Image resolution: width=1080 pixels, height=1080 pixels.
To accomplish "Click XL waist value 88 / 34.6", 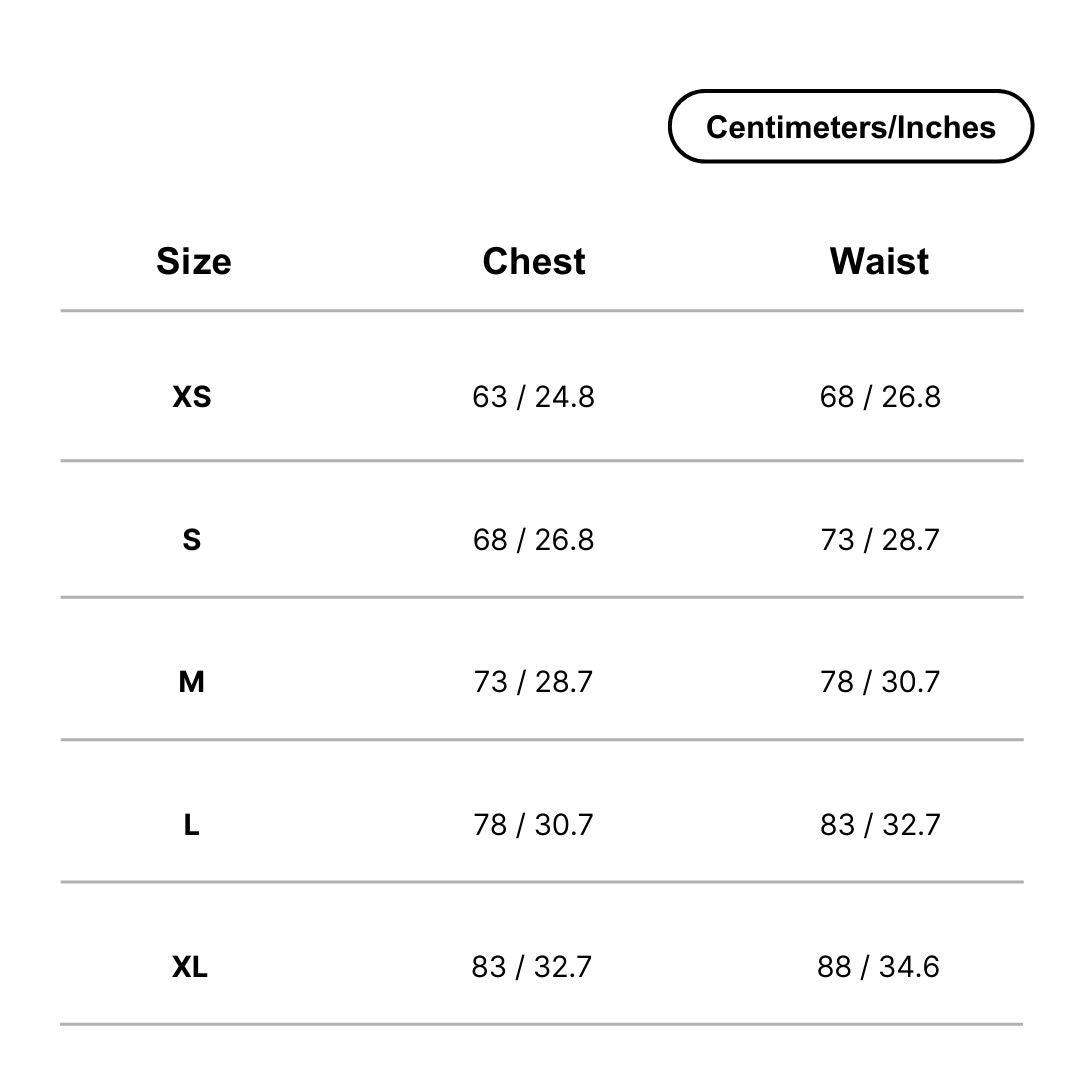I will tap(878, 967).
